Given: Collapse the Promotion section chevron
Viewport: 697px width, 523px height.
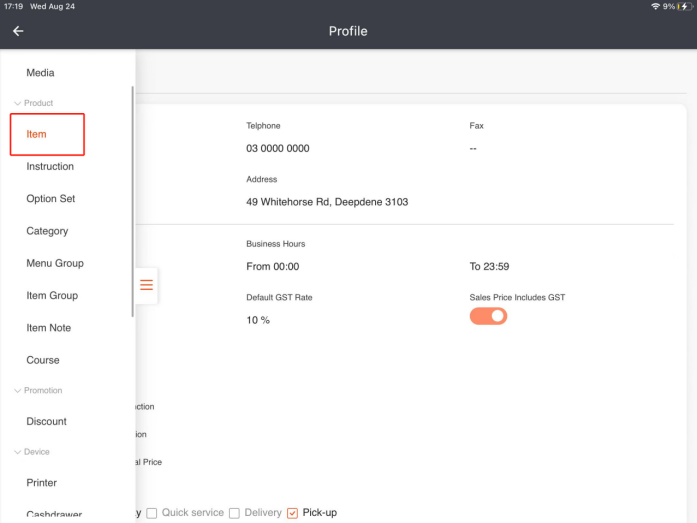Looking at the screenshot, I should coord(17,391).
